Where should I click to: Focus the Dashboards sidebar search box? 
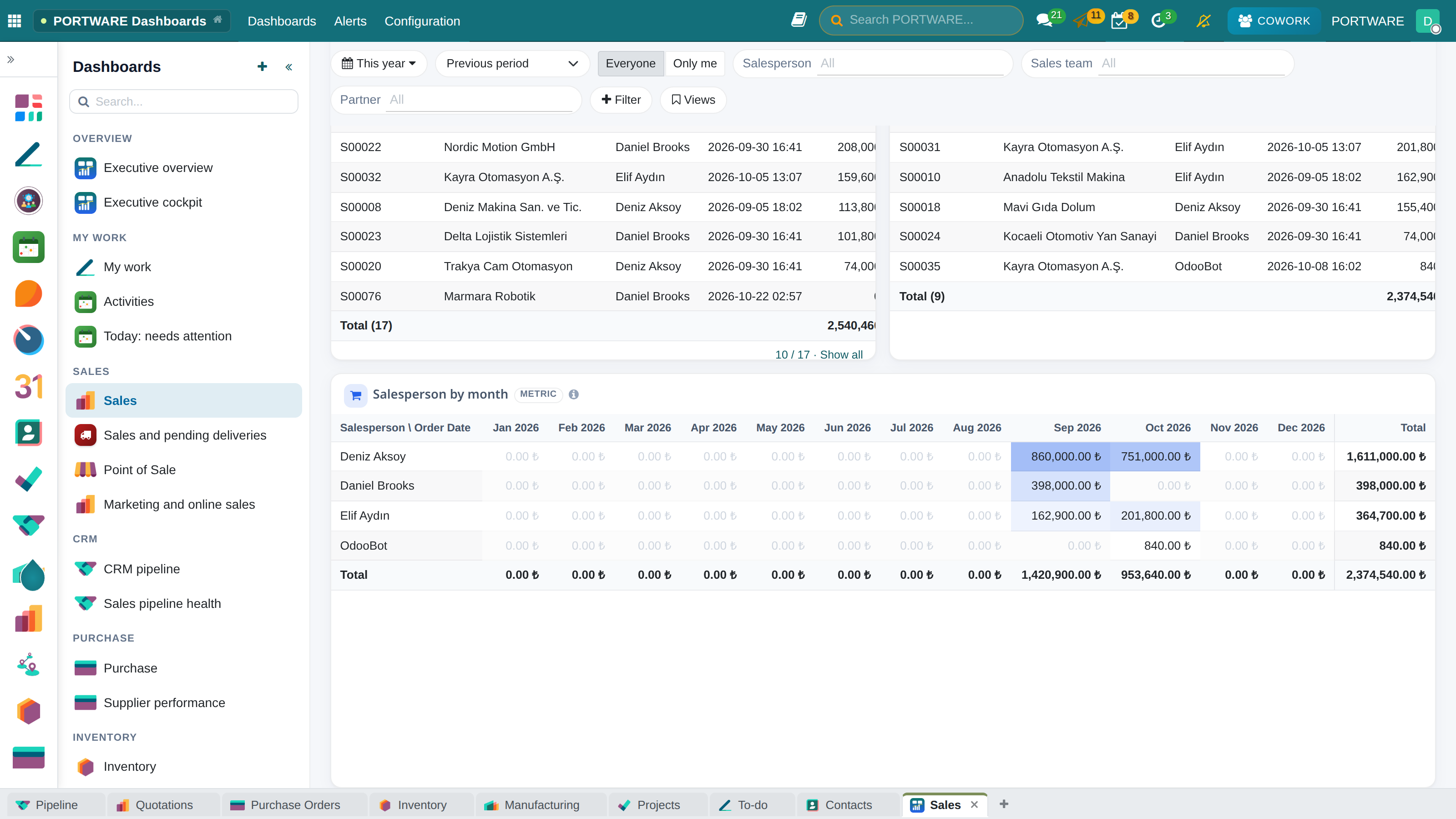pyautogui.click(x=184, y=102)
